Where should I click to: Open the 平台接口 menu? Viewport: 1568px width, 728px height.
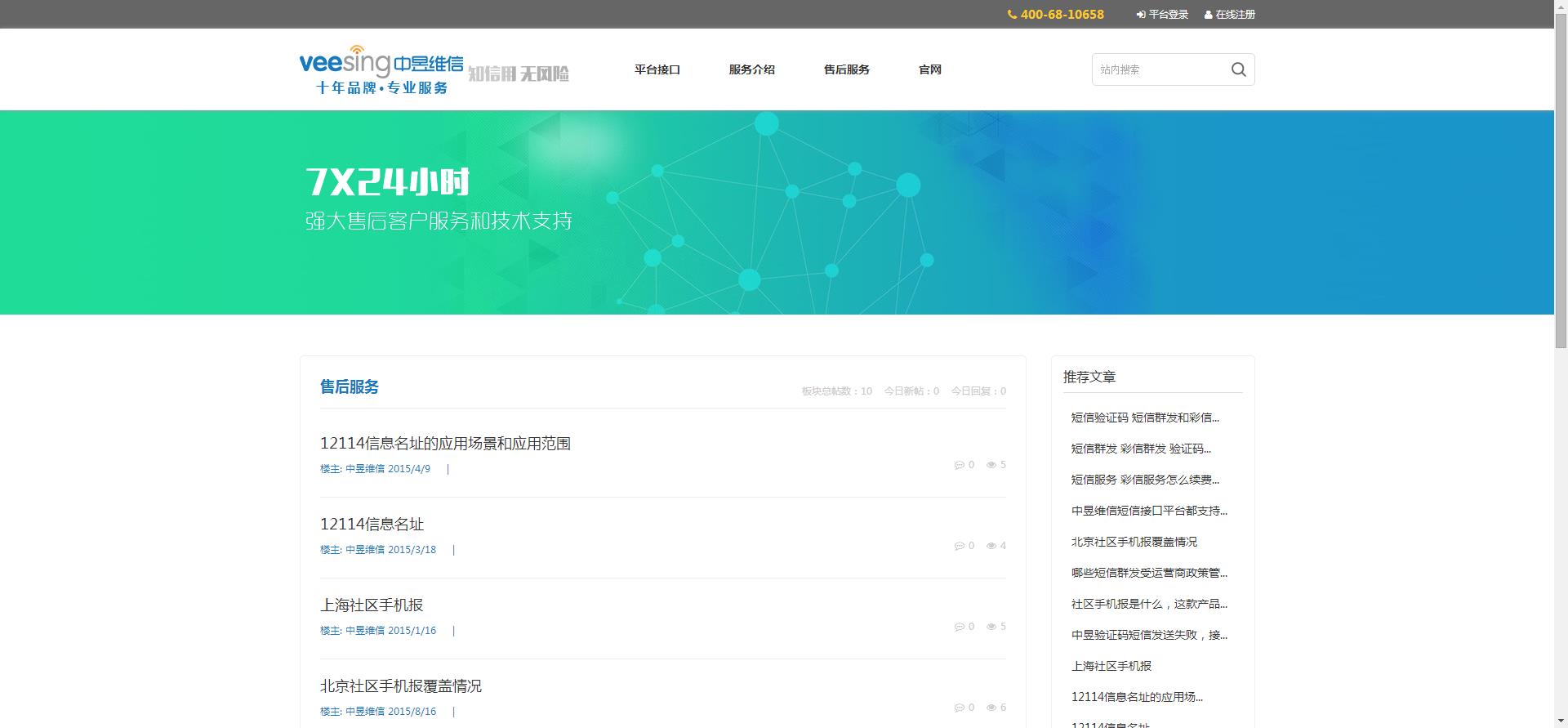657,69
